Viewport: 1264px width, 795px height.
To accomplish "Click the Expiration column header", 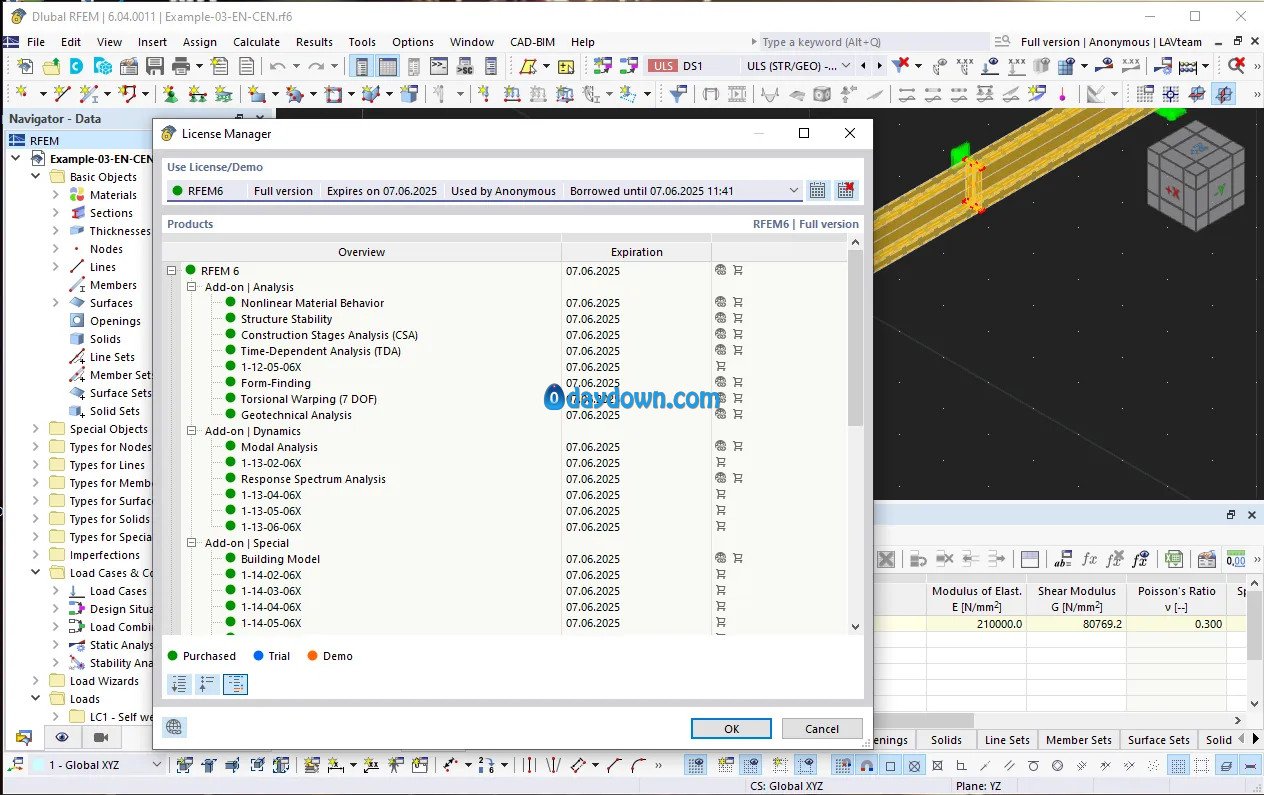I will [637, 252].
